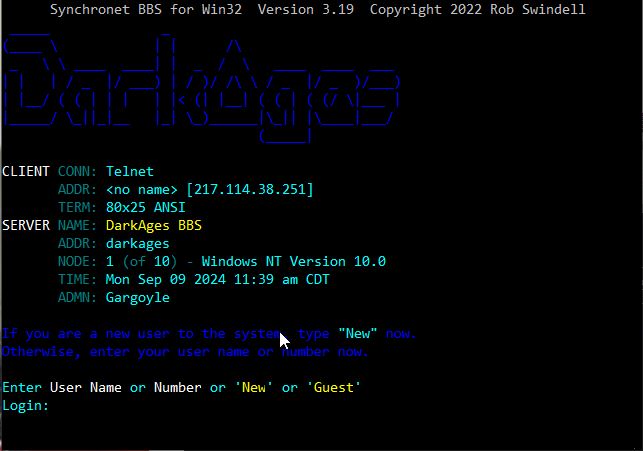The image size is (643, 451).
Task: Click the 'darkages' server address
Action: pos(137,244)
